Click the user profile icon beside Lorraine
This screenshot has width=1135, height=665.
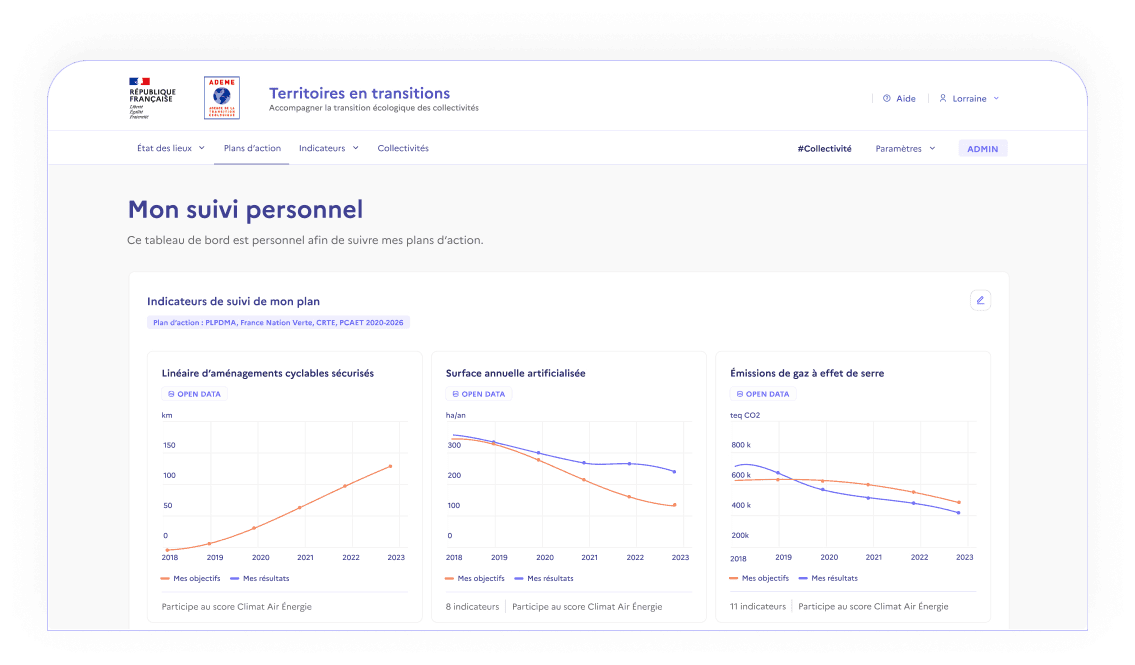(x=942, y=98)
